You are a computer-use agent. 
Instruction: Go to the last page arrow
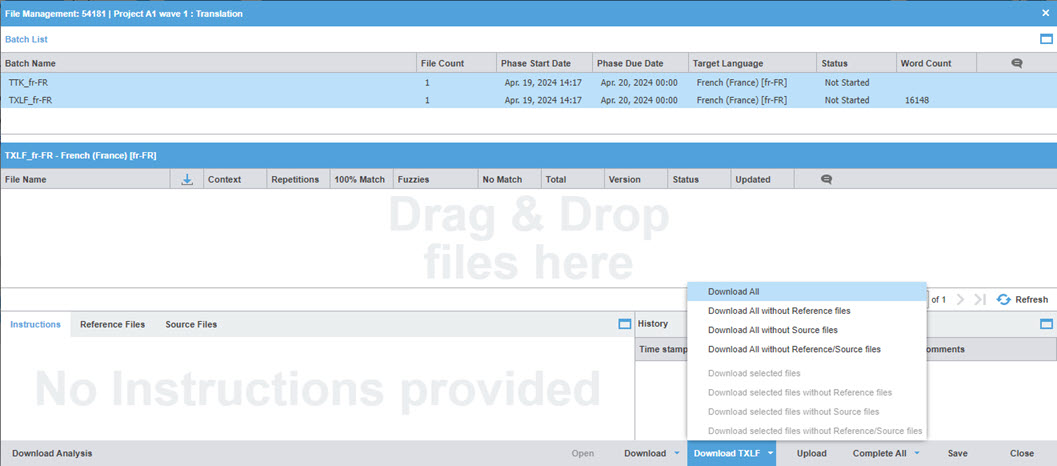[980, 299]
